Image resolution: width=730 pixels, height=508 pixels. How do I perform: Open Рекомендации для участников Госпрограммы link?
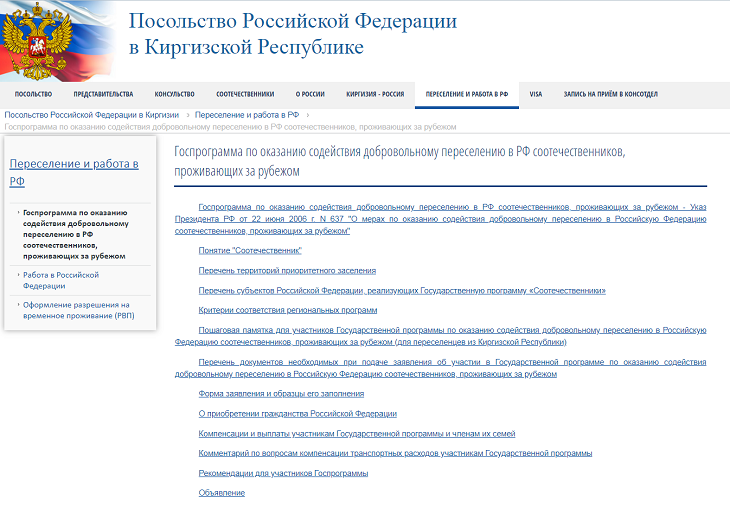[283, 472]
